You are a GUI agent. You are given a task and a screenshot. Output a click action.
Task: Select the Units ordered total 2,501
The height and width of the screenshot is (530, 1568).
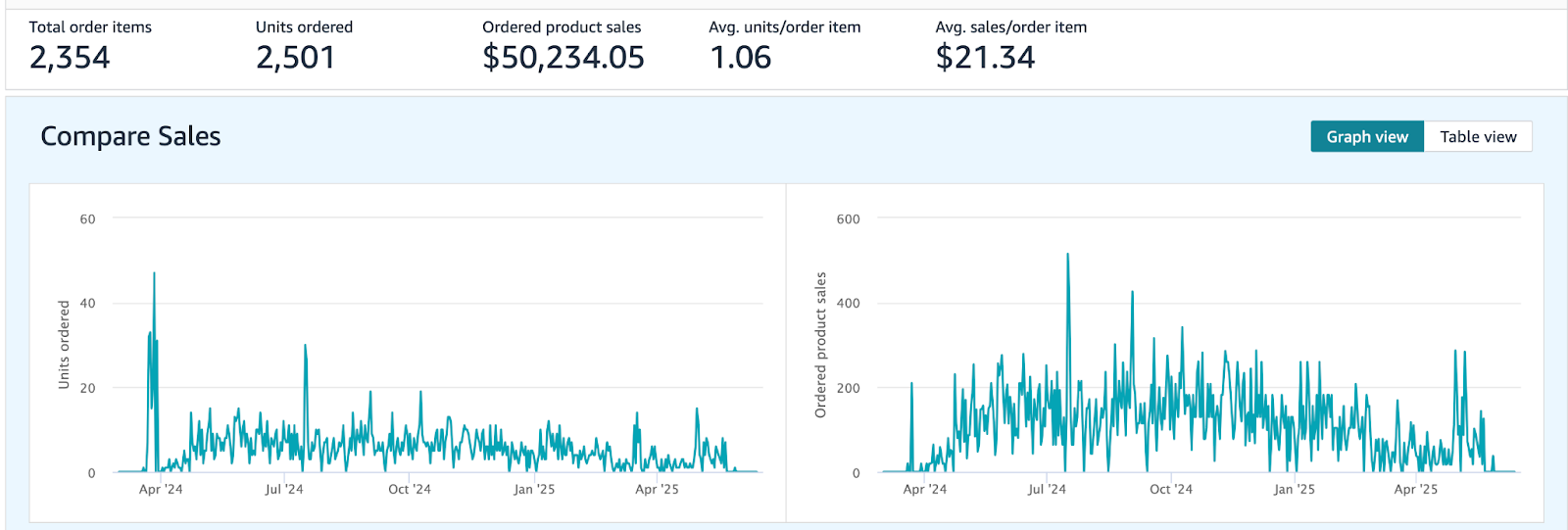[295, 58]
